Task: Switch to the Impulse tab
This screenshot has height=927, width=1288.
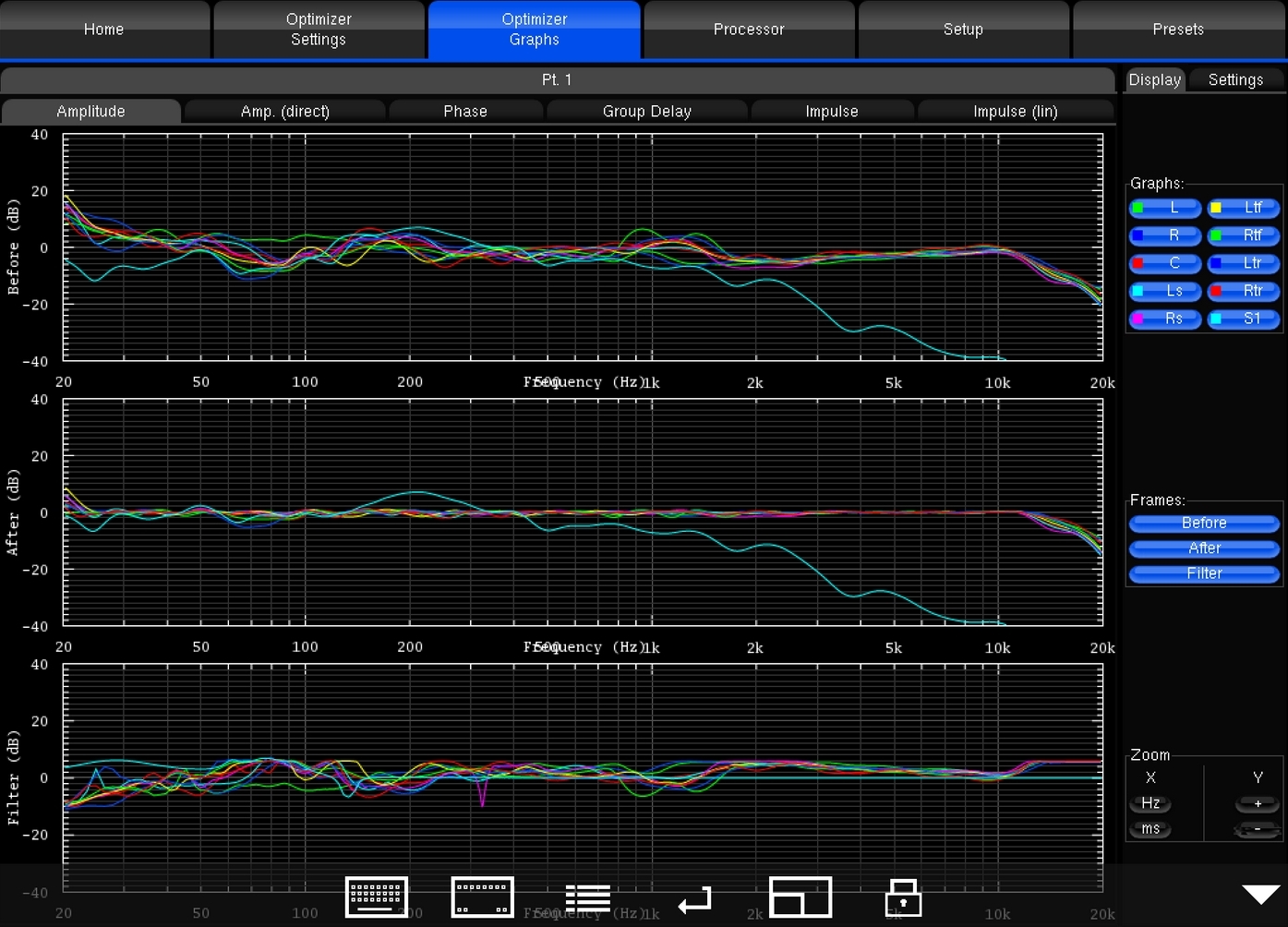Action: tap(832, 112)
